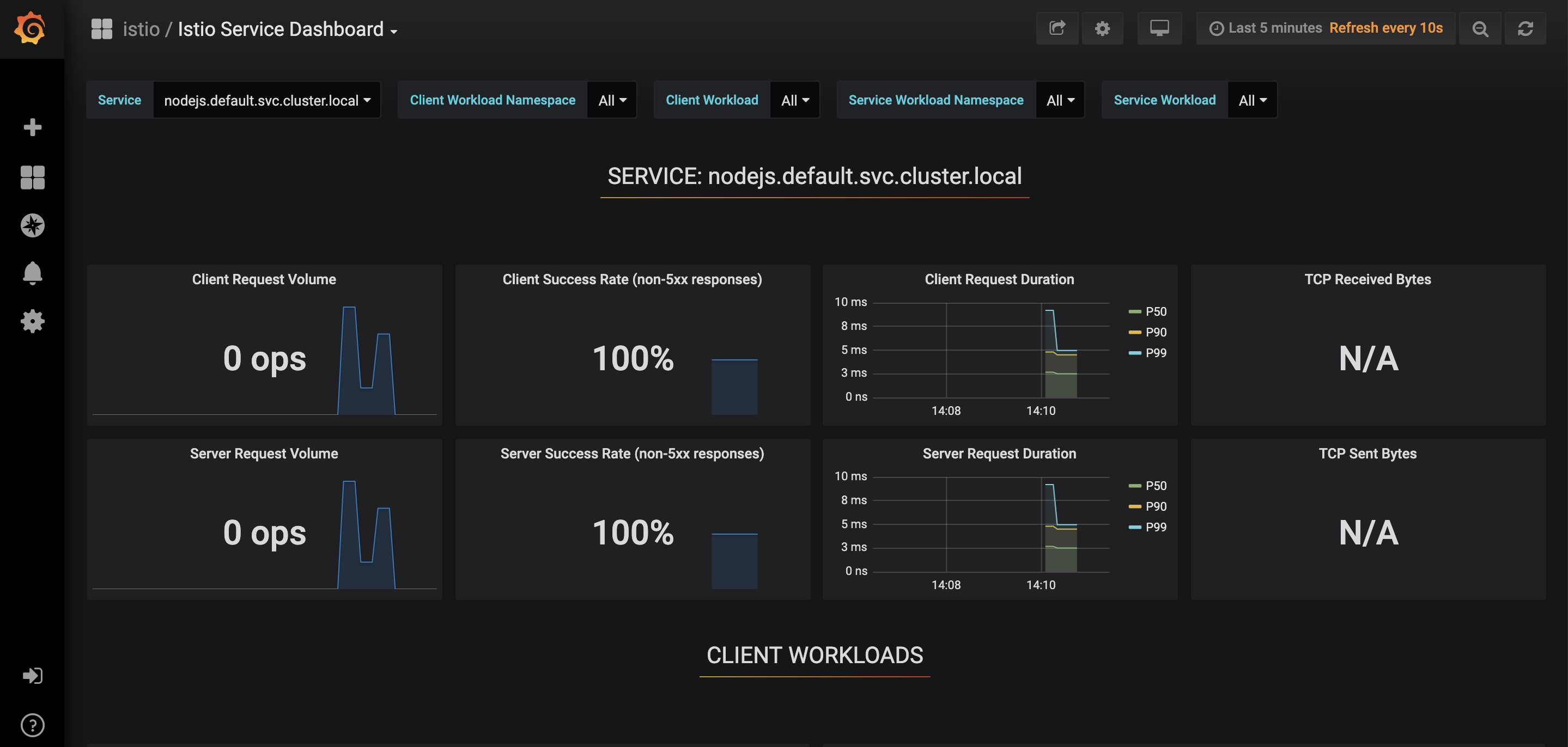Viewport: 1568px width, 747px height.
Task: Toggle P90 series in Client Request Duration legend
Action: point(1156,332)
